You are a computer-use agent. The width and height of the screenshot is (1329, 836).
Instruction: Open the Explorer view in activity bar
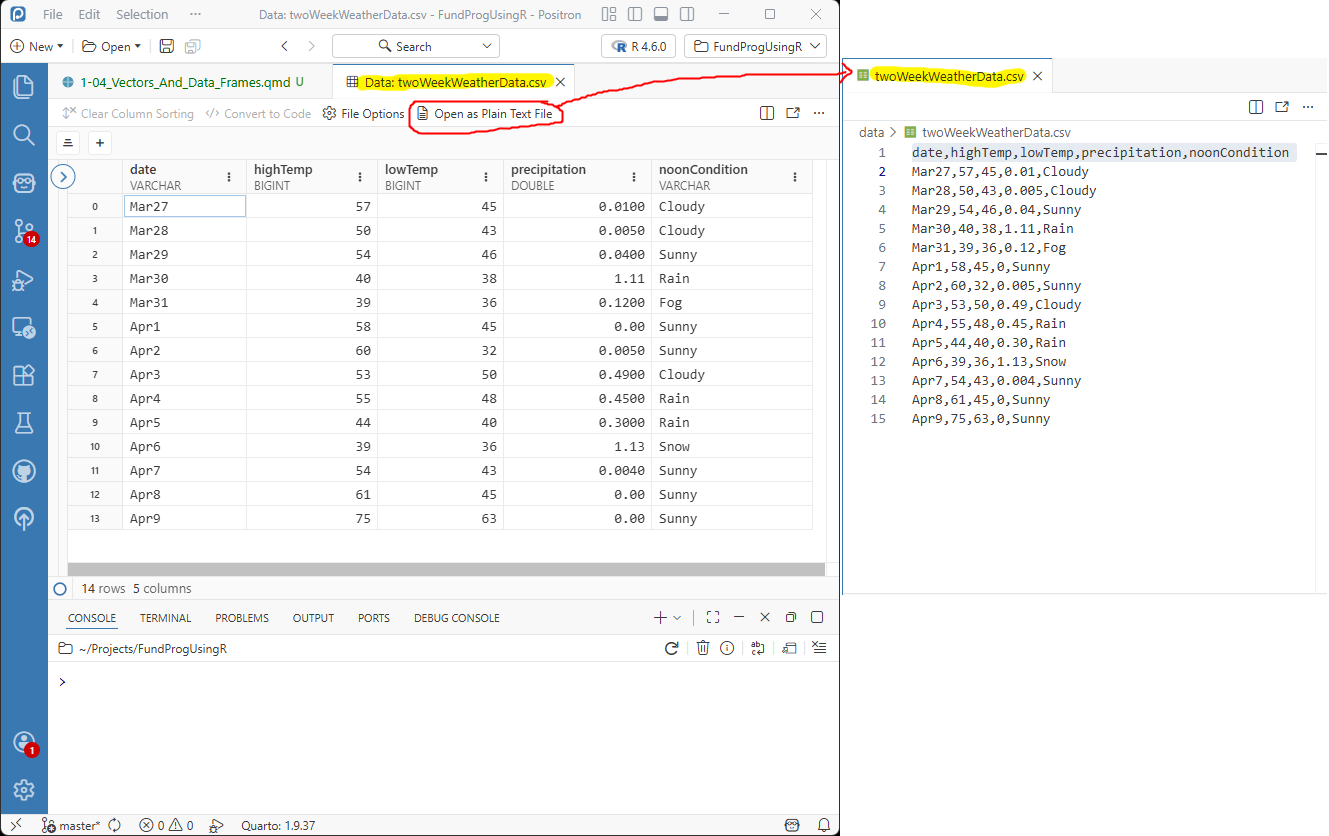[x=24, y=86]
